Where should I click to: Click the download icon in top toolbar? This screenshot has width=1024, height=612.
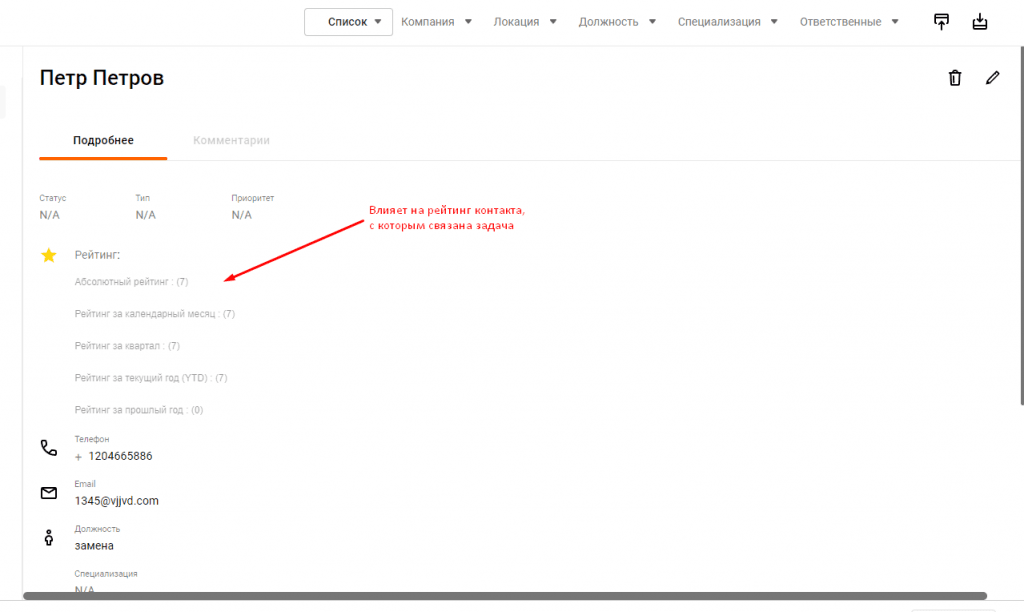tap(980, 22)
